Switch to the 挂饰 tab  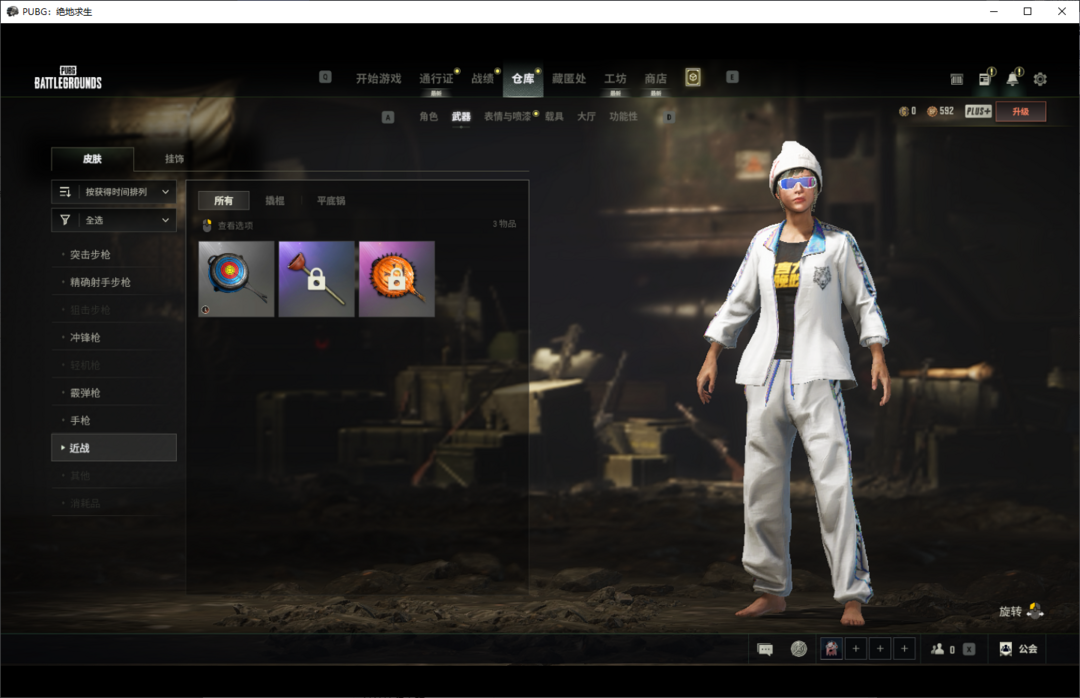tap(174, 159)
